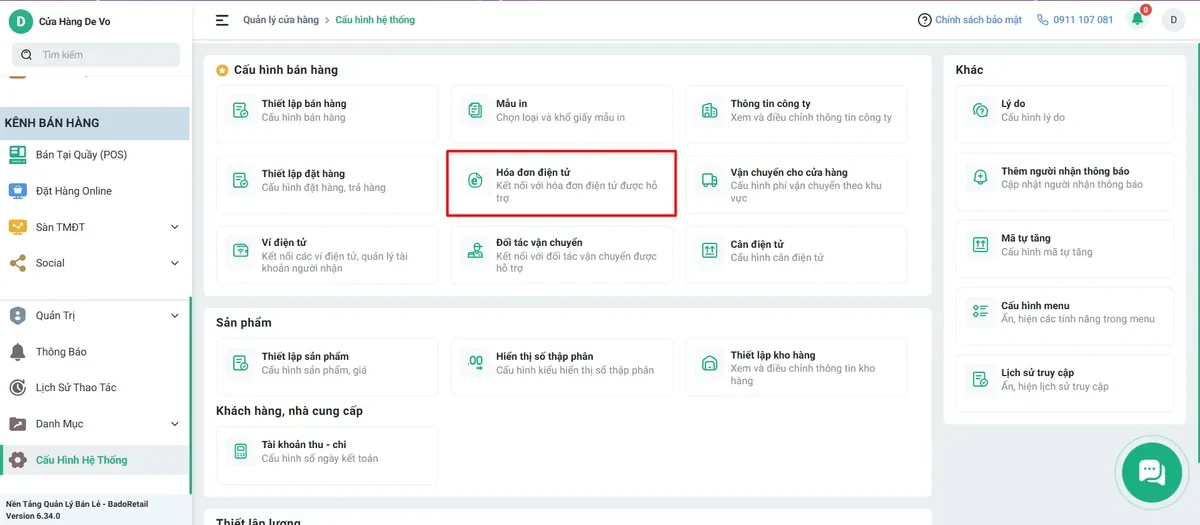
Task: Click the Đối tác vận chuyển icon
Action: pos(475,251)
